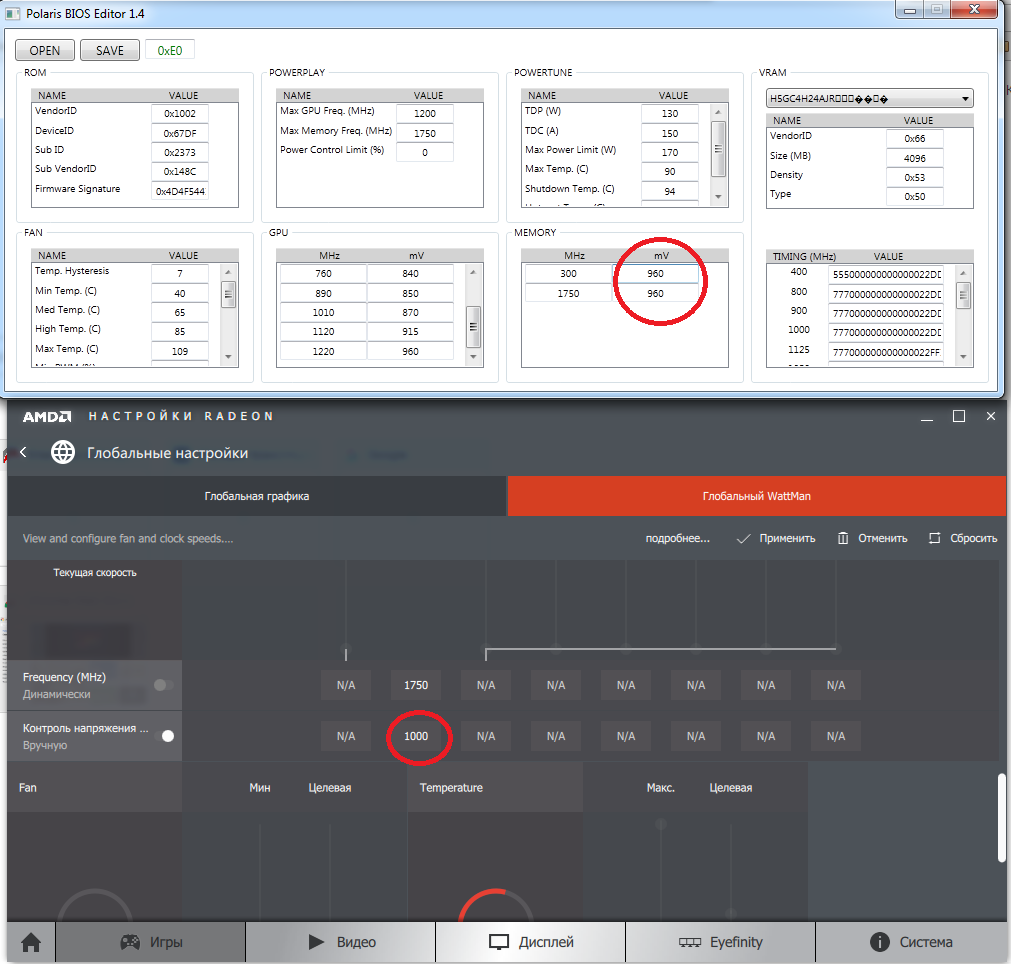Click the first N/A frequency state box

tap(346, 685)
